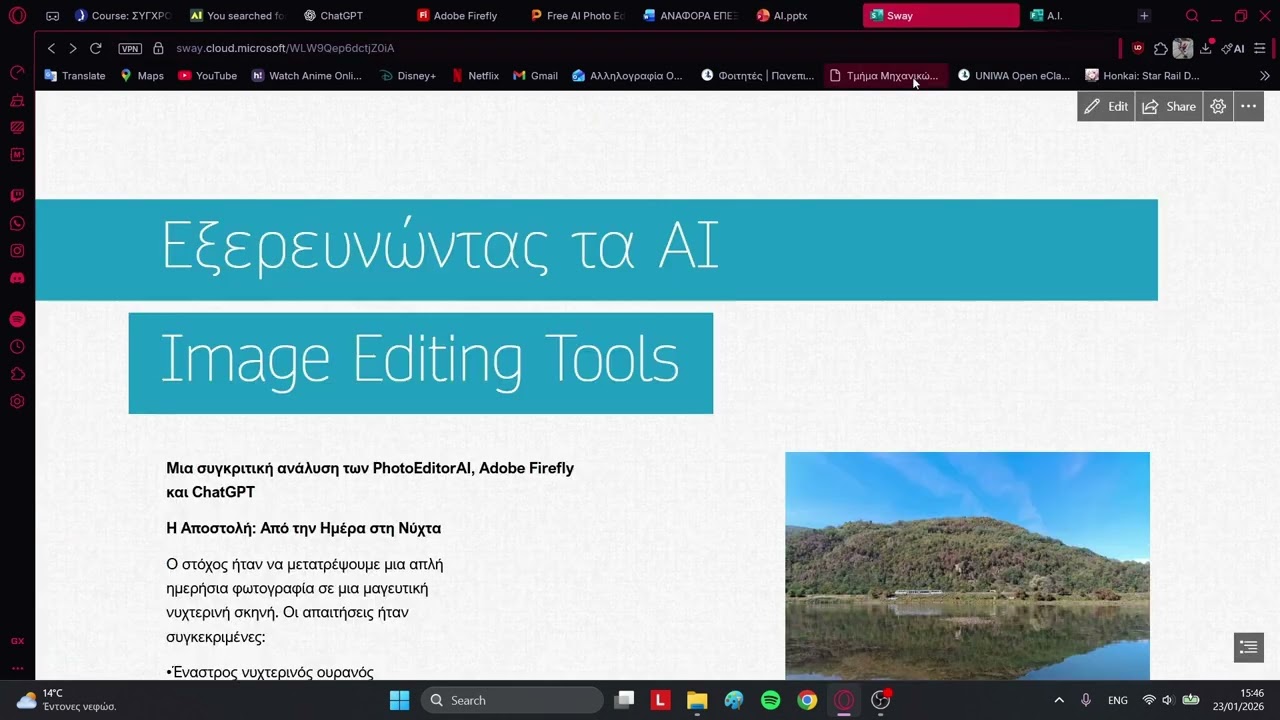Open the Gmail bookmark
This screenshot has width=1280, height=720.
pyautogui.click(x=535, y=76)
